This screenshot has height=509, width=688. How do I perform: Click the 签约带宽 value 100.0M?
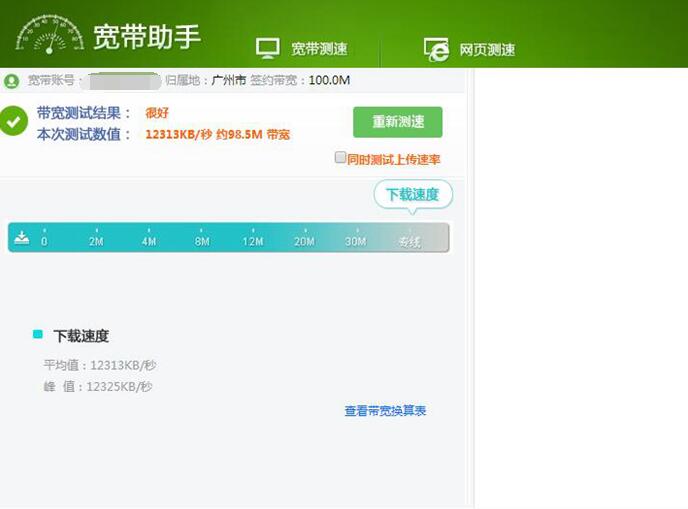[329, 80]
